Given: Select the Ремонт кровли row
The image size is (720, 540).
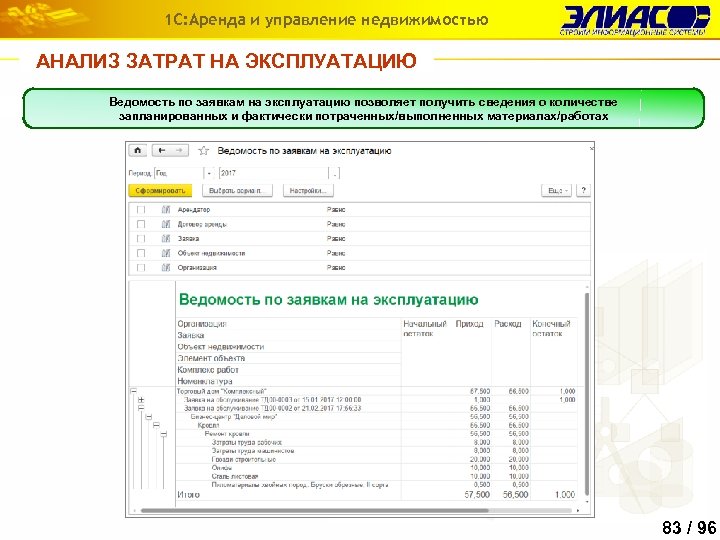Looking at the screenshot, I should tap(377, 434).
